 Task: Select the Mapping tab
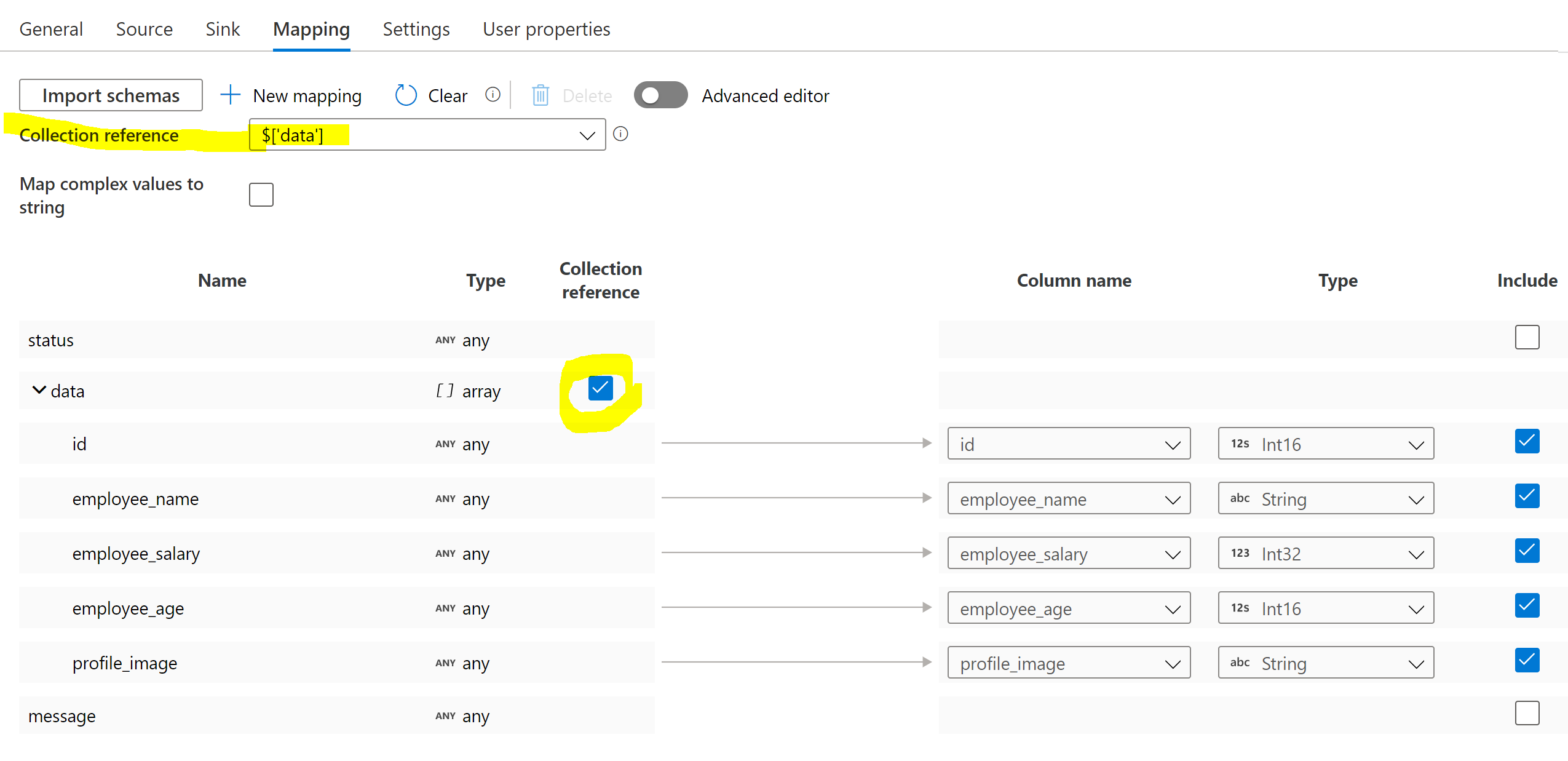pos(311,29)
